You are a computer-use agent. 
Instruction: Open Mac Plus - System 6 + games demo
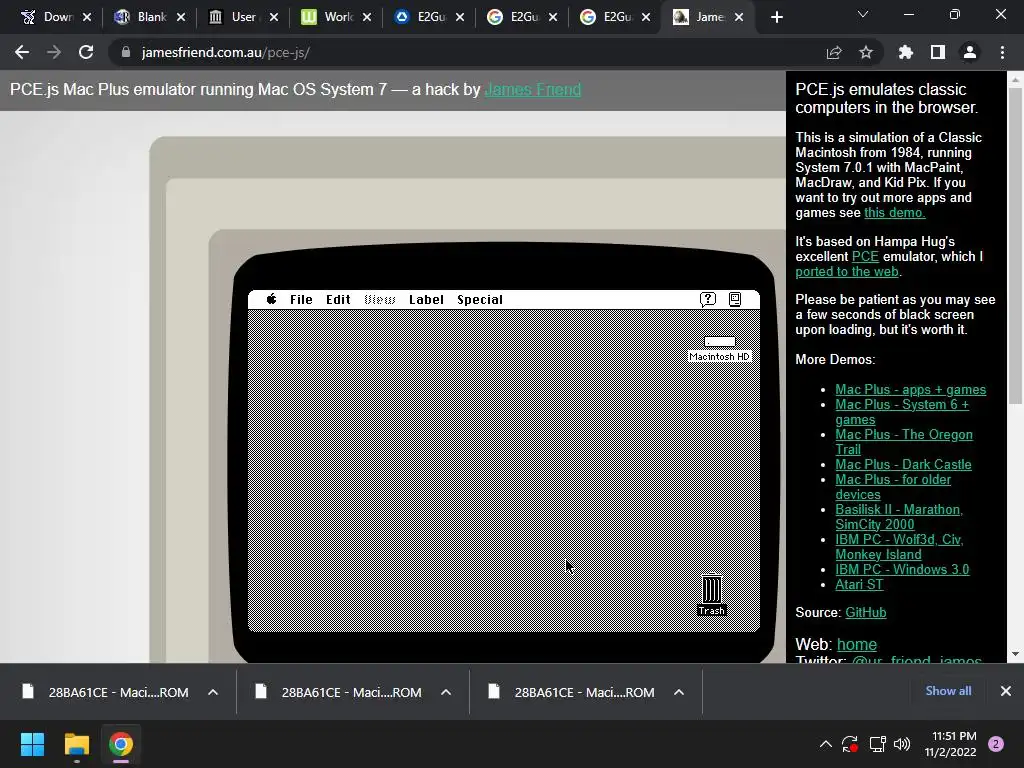(x=902, y=412)
